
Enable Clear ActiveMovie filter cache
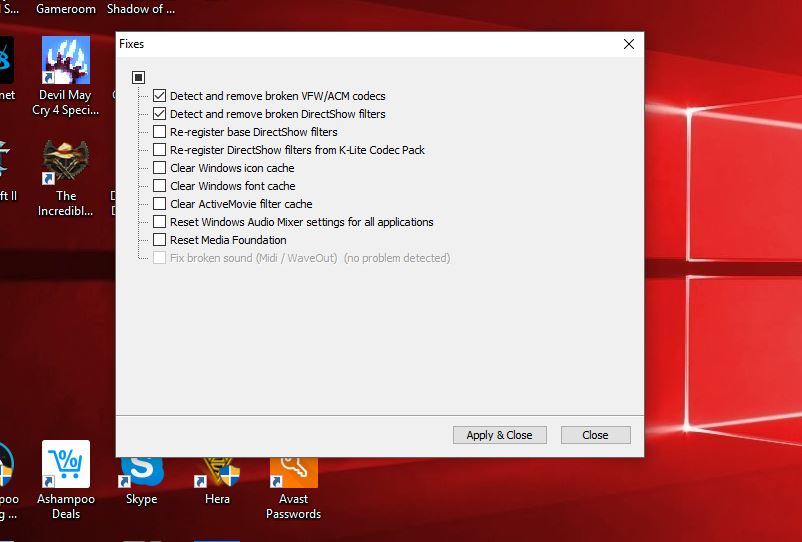click(160, 204)
